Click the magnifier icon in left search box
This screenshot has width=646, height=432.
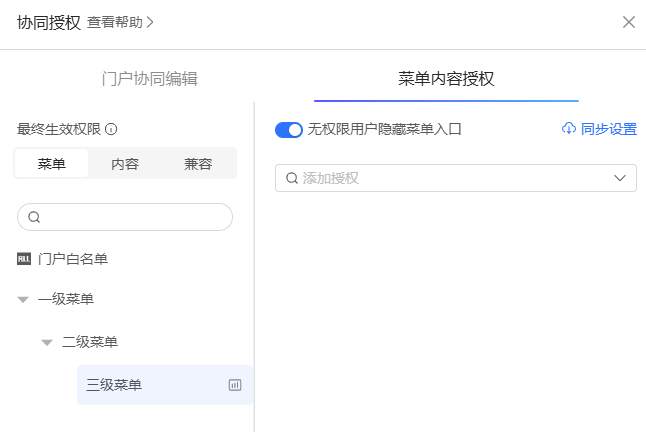(34, 217)
